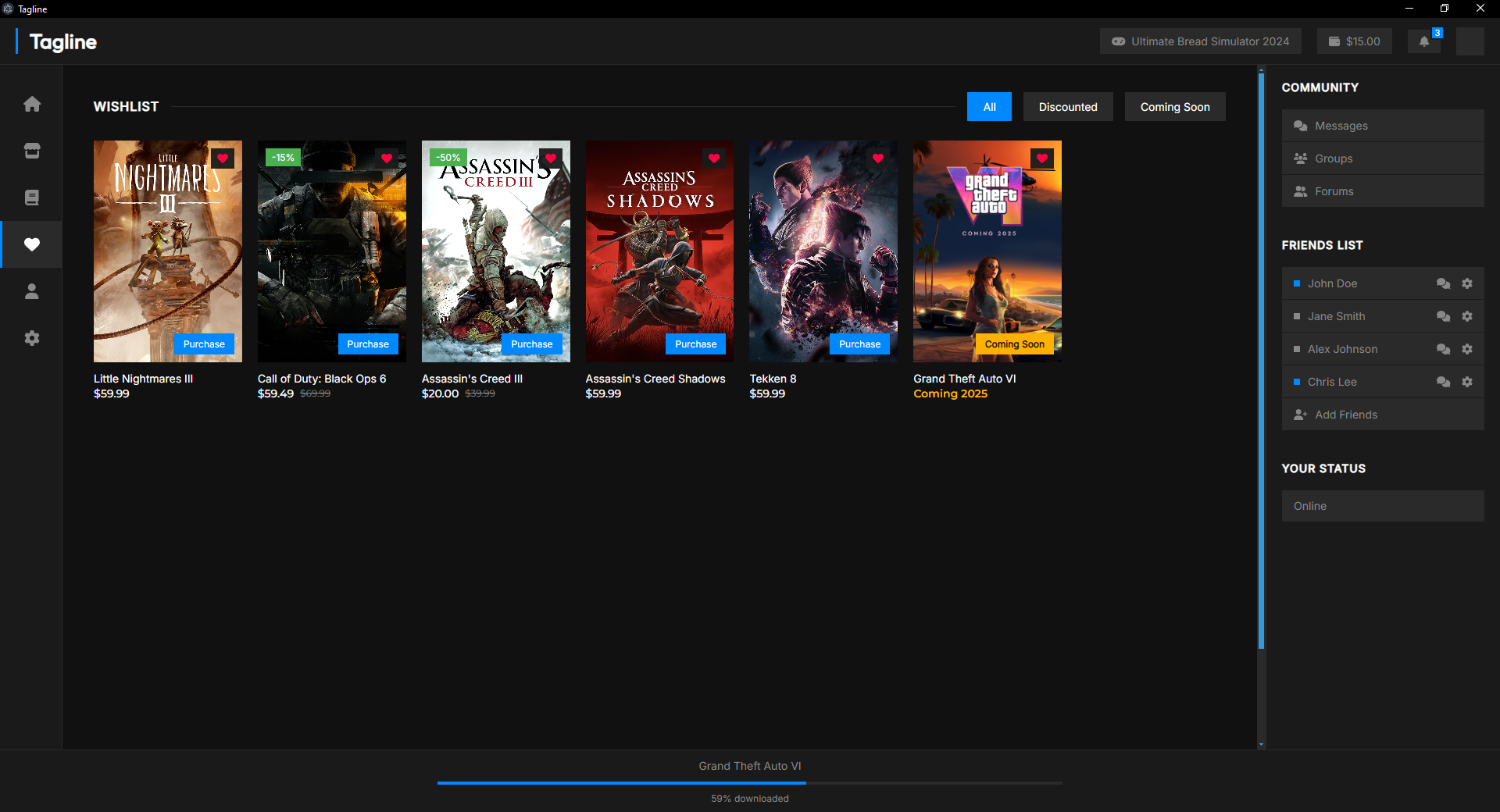This screenshot has height=812, width=1500.
Task: Click the -50% discount badge
Action: [448, 158]
